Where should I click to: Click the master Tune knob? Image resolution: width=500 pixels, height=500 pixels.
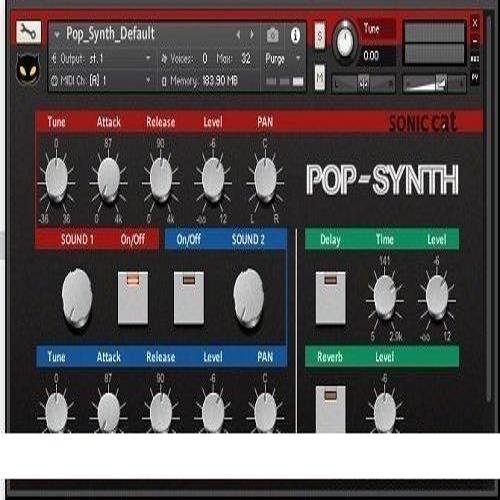point(345,43)
